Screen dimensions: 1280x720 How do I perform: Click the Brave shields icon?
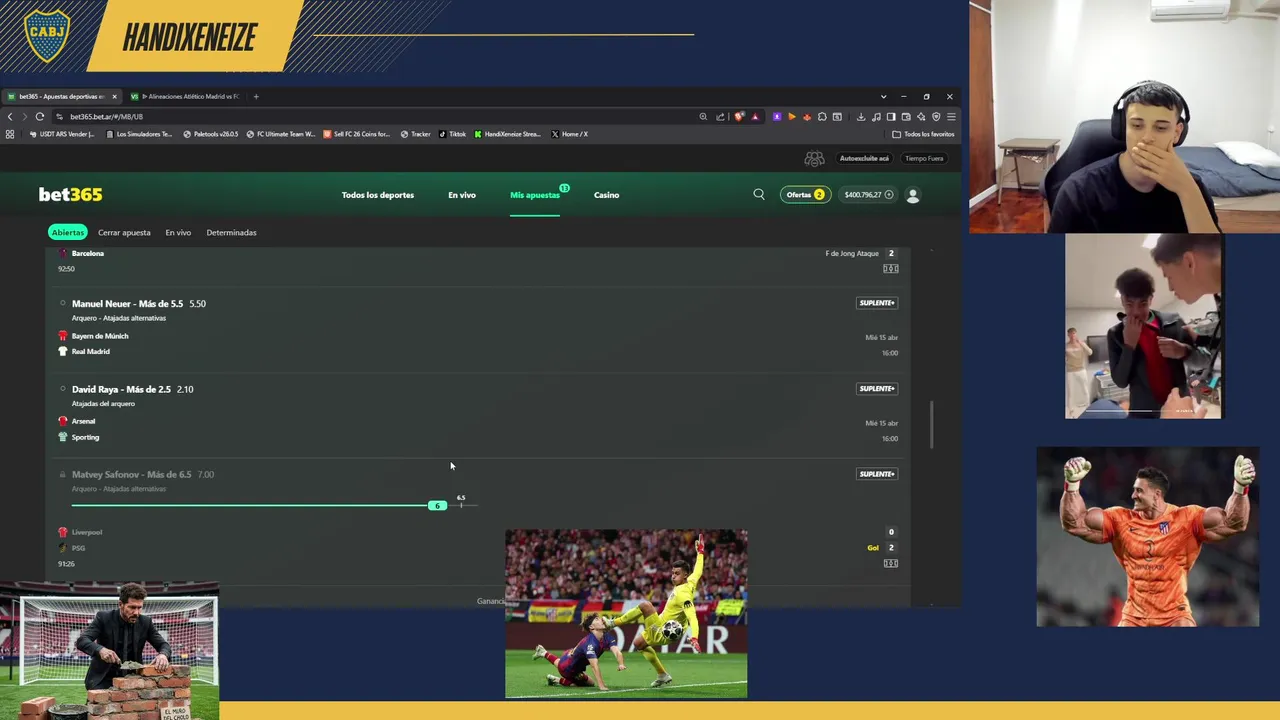739,116
